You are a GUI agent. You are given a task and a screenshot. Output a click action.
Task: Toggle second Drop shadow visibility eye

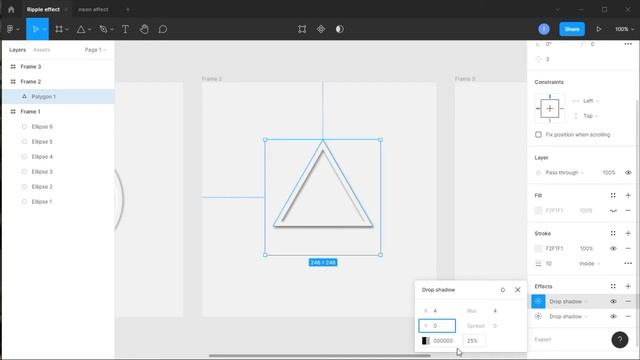[613, 316]
